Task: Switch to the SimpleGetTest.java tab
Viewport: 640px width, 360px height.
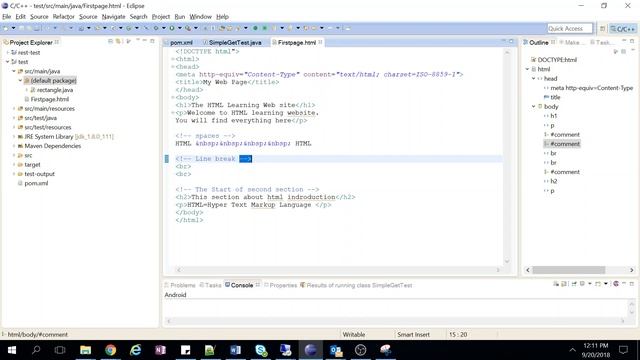Action: (x=235, y=42)
